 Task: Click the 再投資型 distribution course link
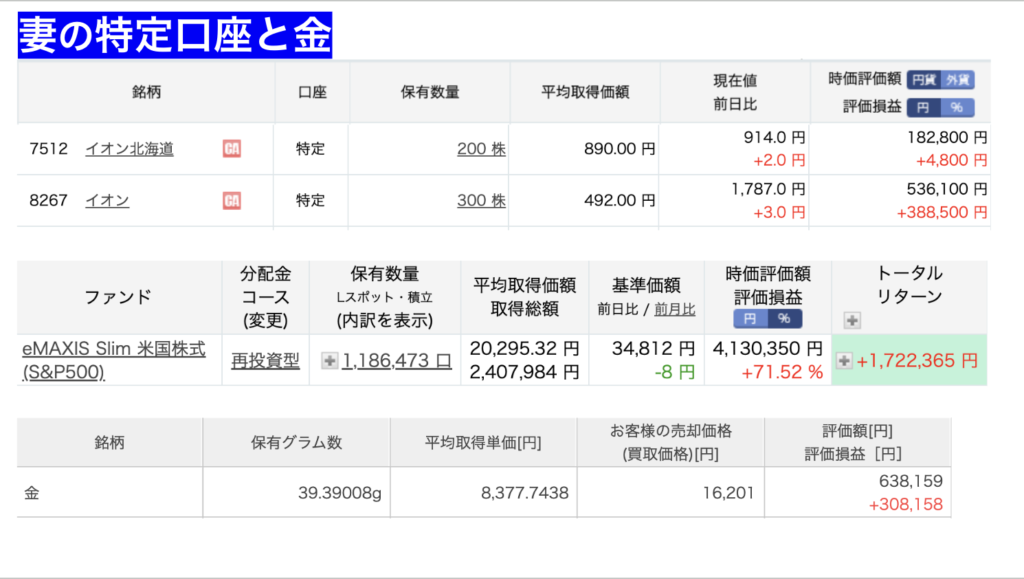click(x=265, y=361)
